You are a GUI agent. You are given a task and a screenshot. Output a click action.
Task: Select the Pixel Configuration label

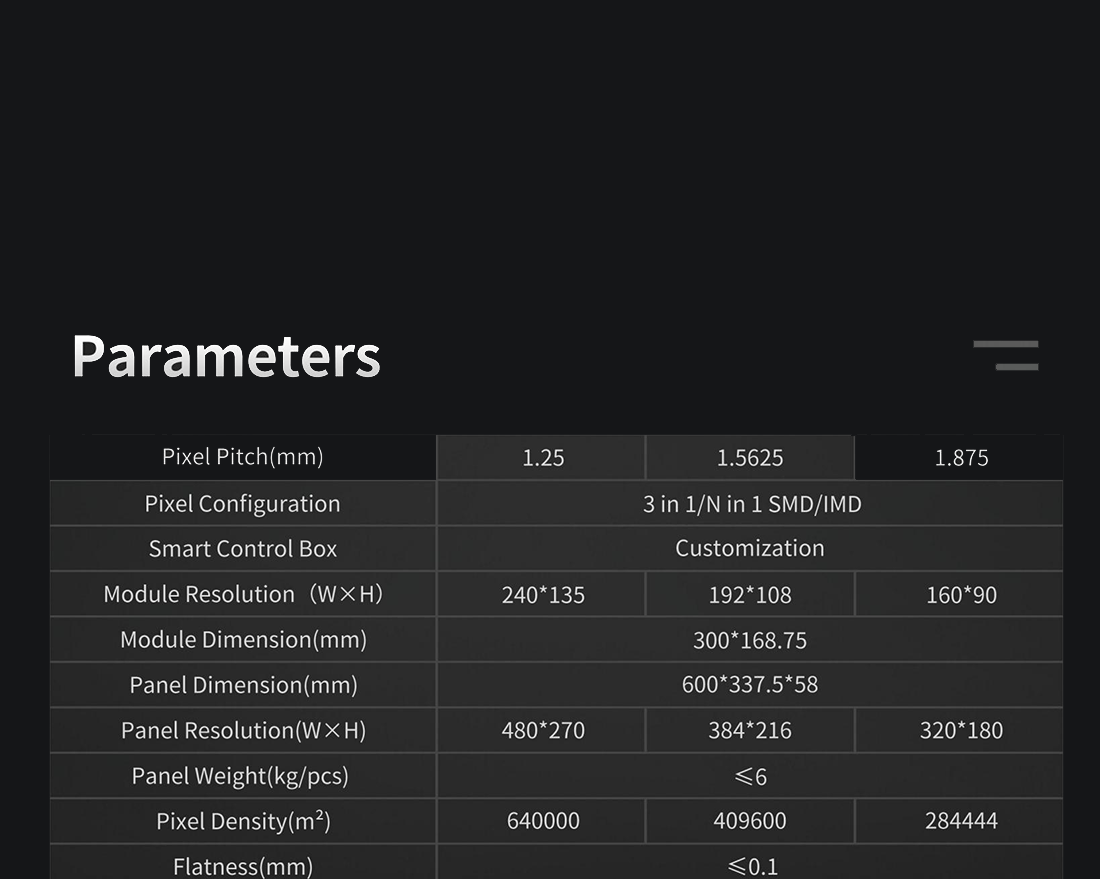(x=243, y=504)
